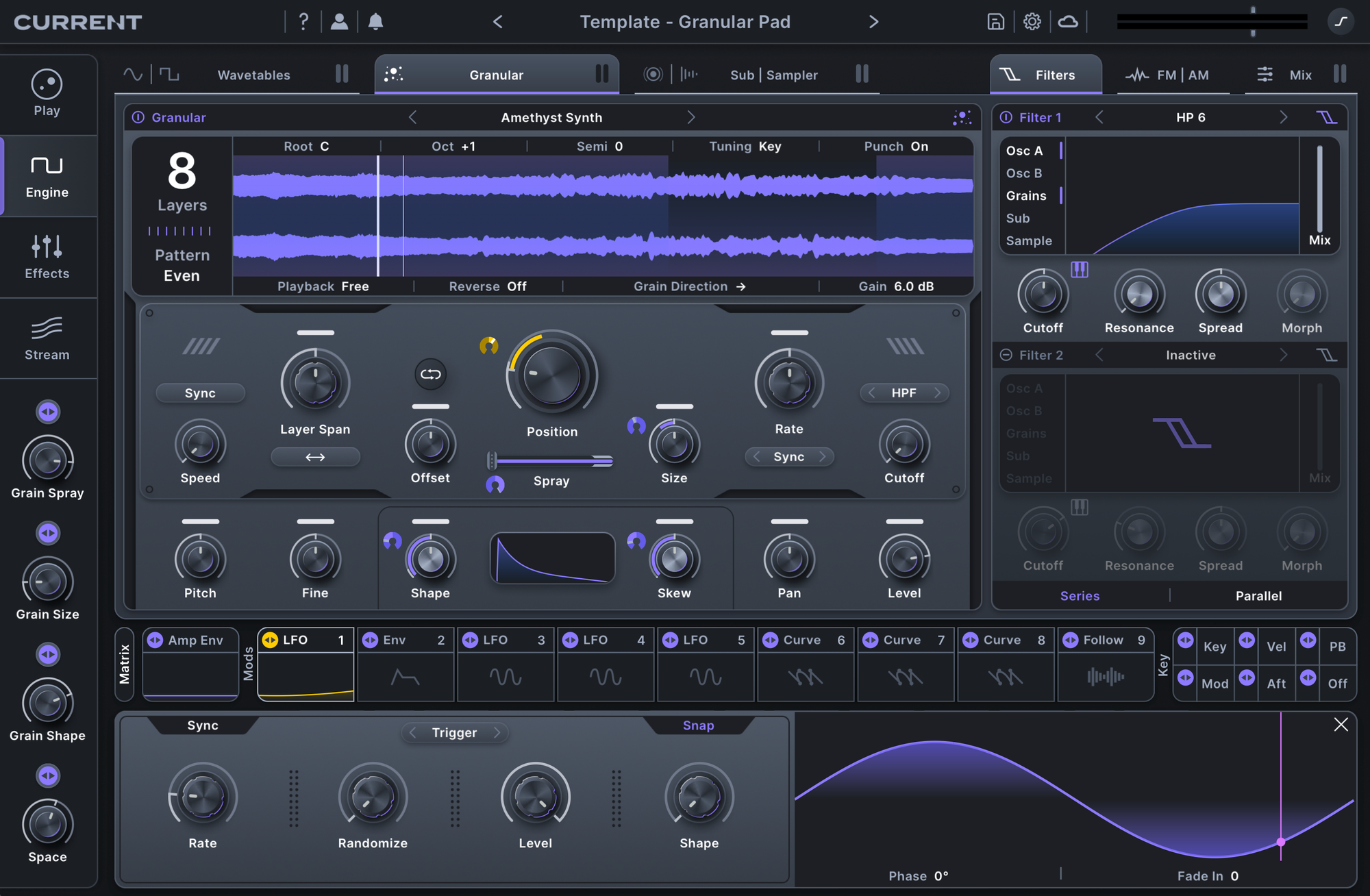The height and width of the screenshot is (896, 1370).
Task: Click the loop link icon above Offset
Action: pyautogui.click(x=430, y=374)
